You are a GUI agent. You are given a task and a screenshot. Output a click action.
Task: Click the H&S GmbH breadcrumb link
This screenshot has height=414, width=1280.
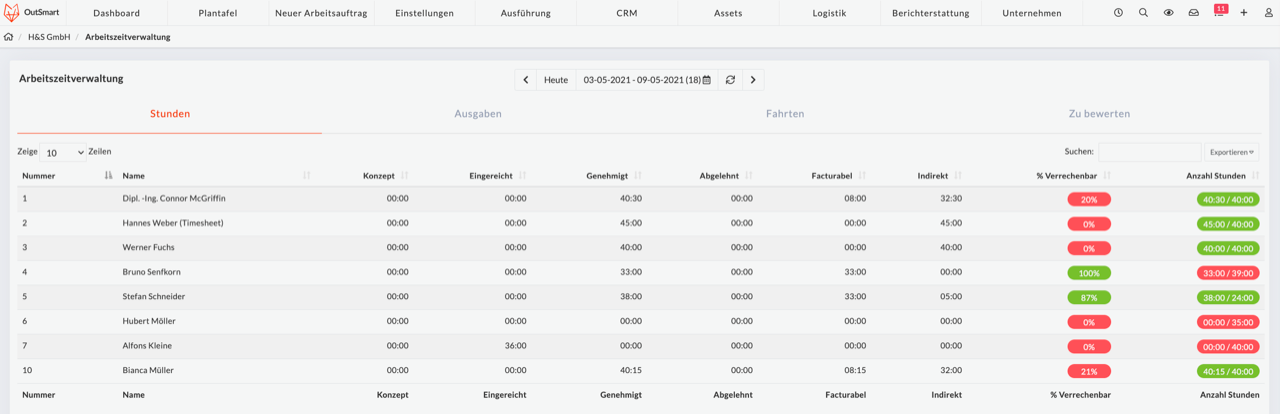(x=49, y=37)
